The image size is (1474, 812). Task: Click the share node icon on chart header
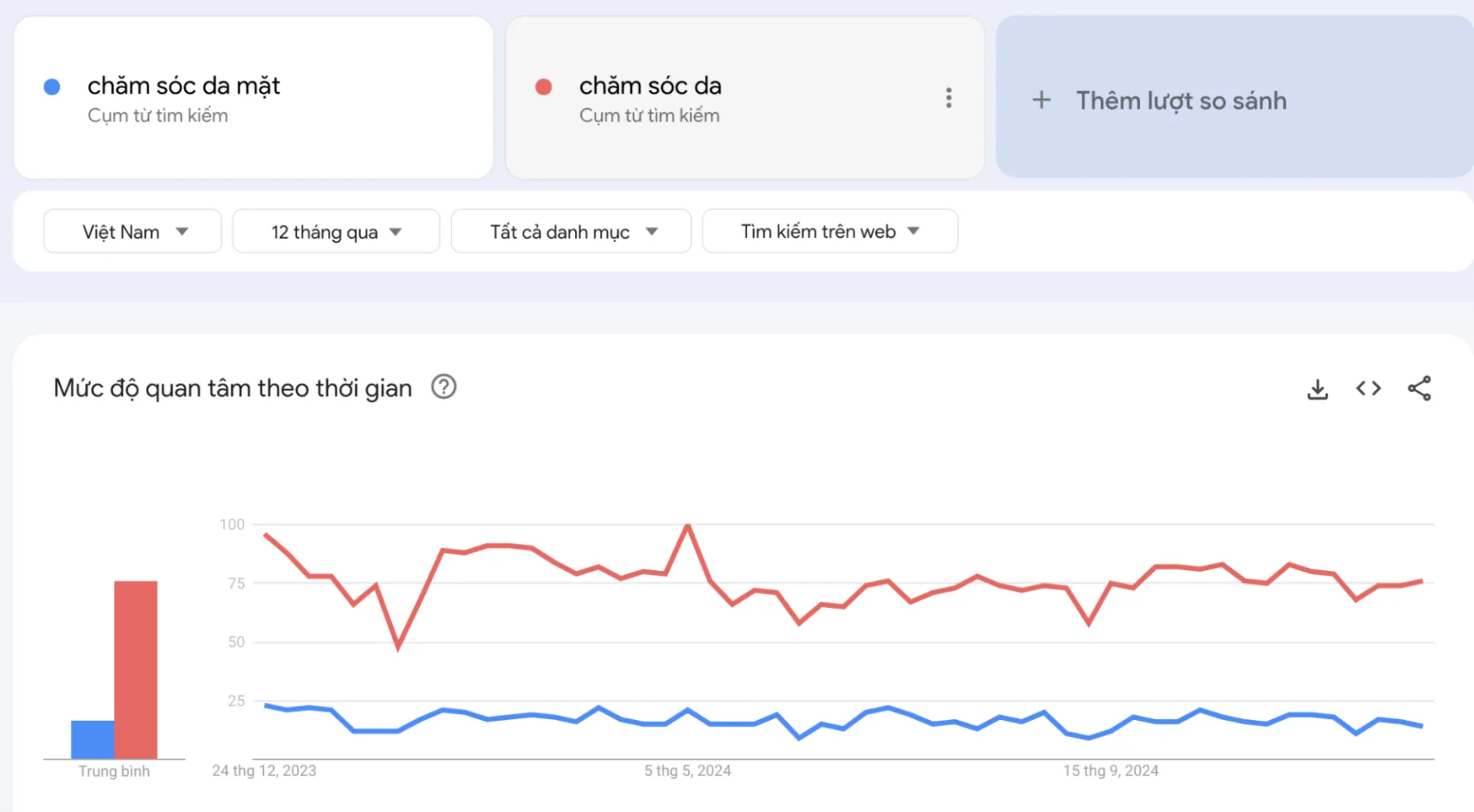tap(1420, 388)
